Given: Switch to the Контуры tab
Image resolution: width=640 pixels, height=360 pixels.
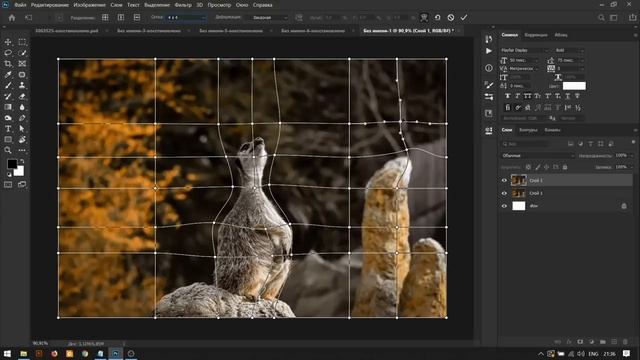Looking at the screenshot, I should coord(528,130).
